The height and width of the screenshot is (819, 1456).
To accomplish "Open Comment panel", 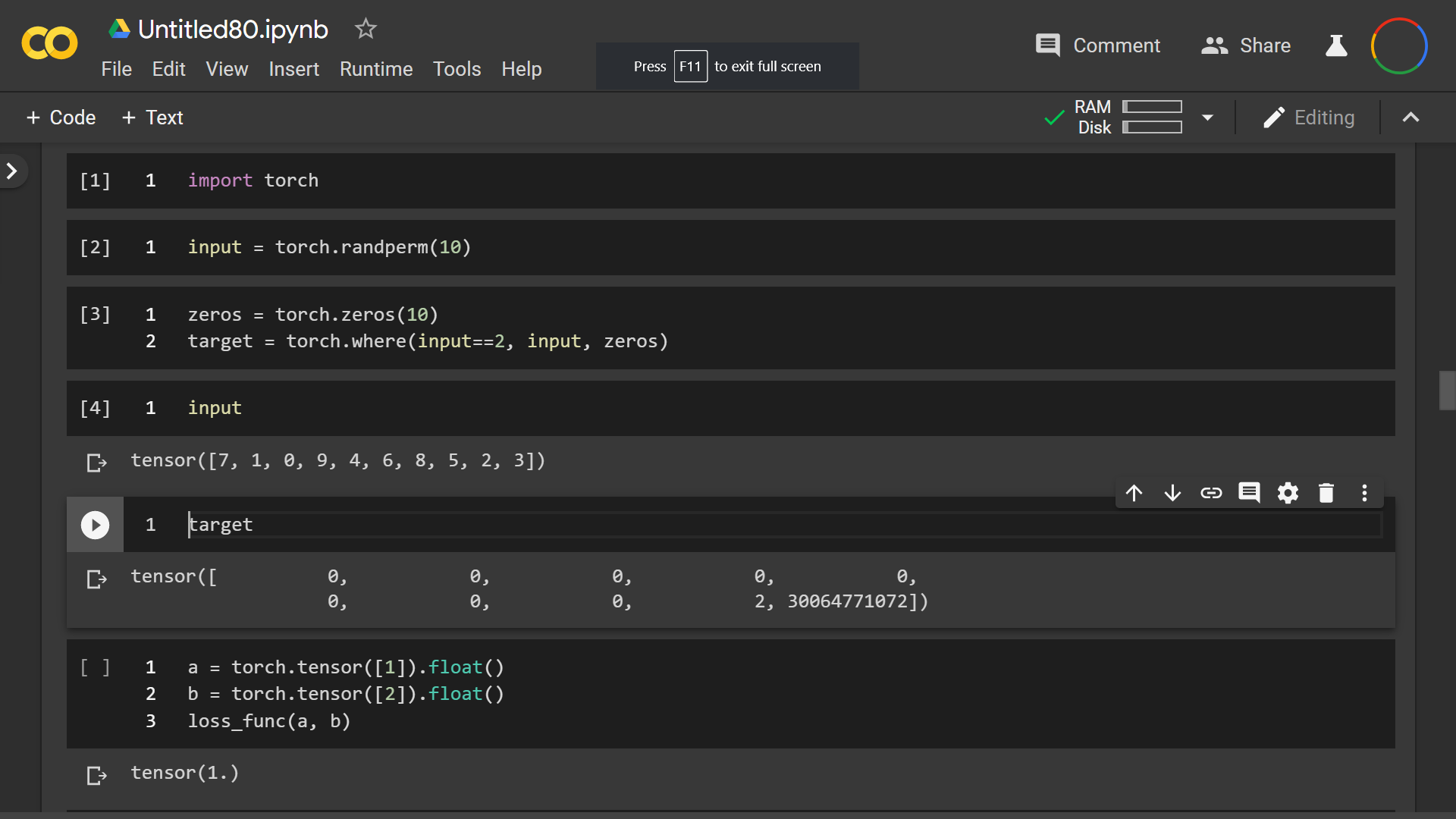I will 1098,45.
